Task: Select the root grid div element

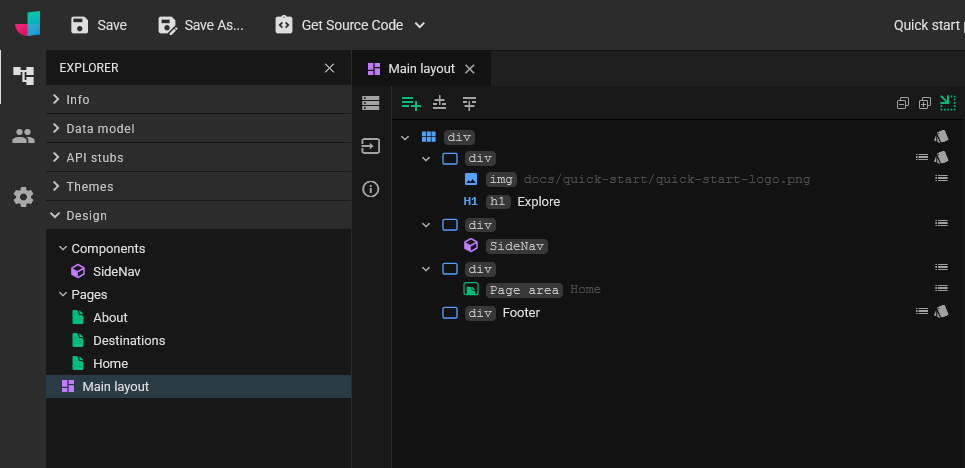Action: tap(460, 137)
